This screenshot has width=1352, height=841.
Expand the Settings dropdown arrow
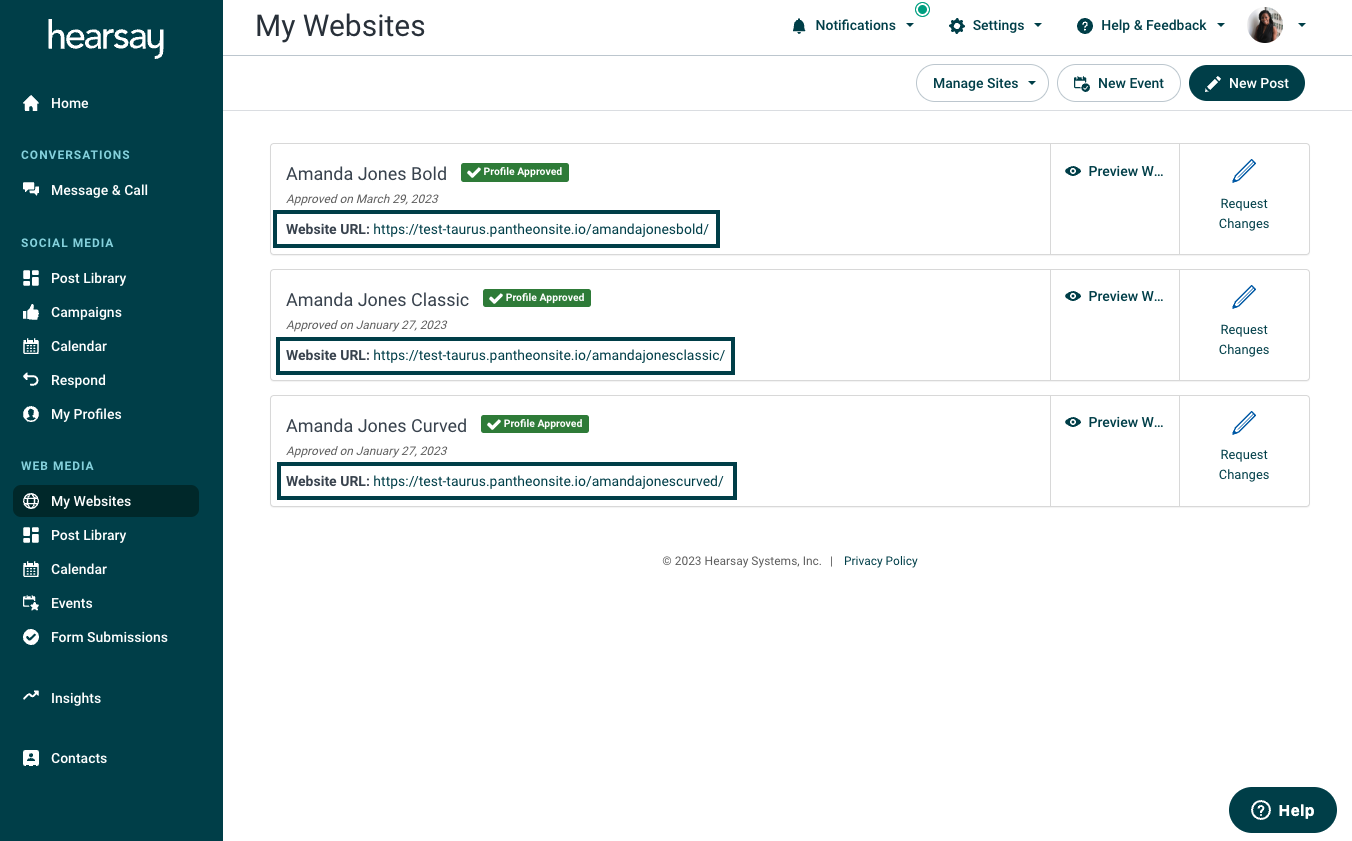1038,26
